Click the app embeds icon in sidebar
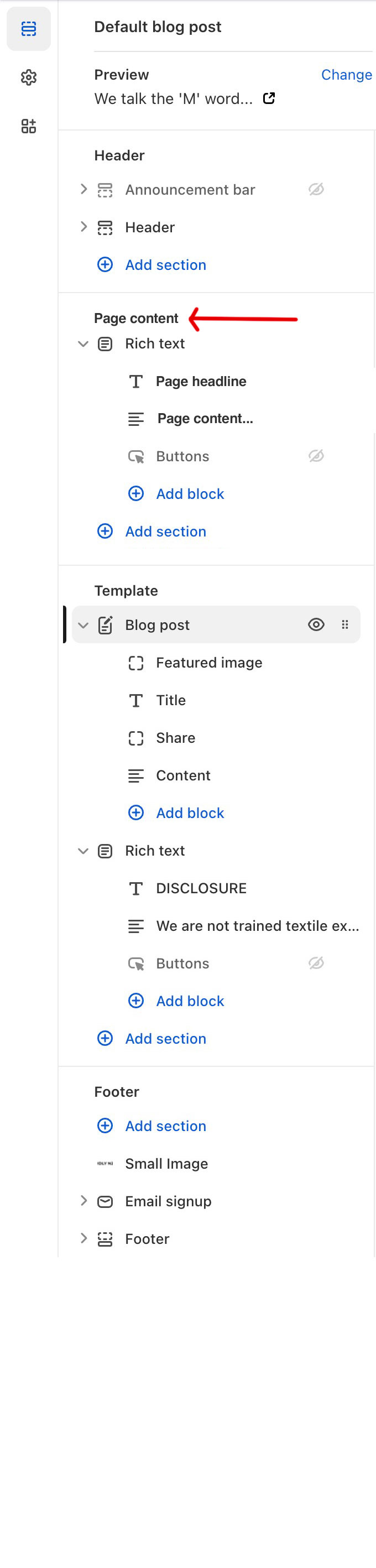Image resolution: width=376 pixels, height=1568 pixels. 29,126
